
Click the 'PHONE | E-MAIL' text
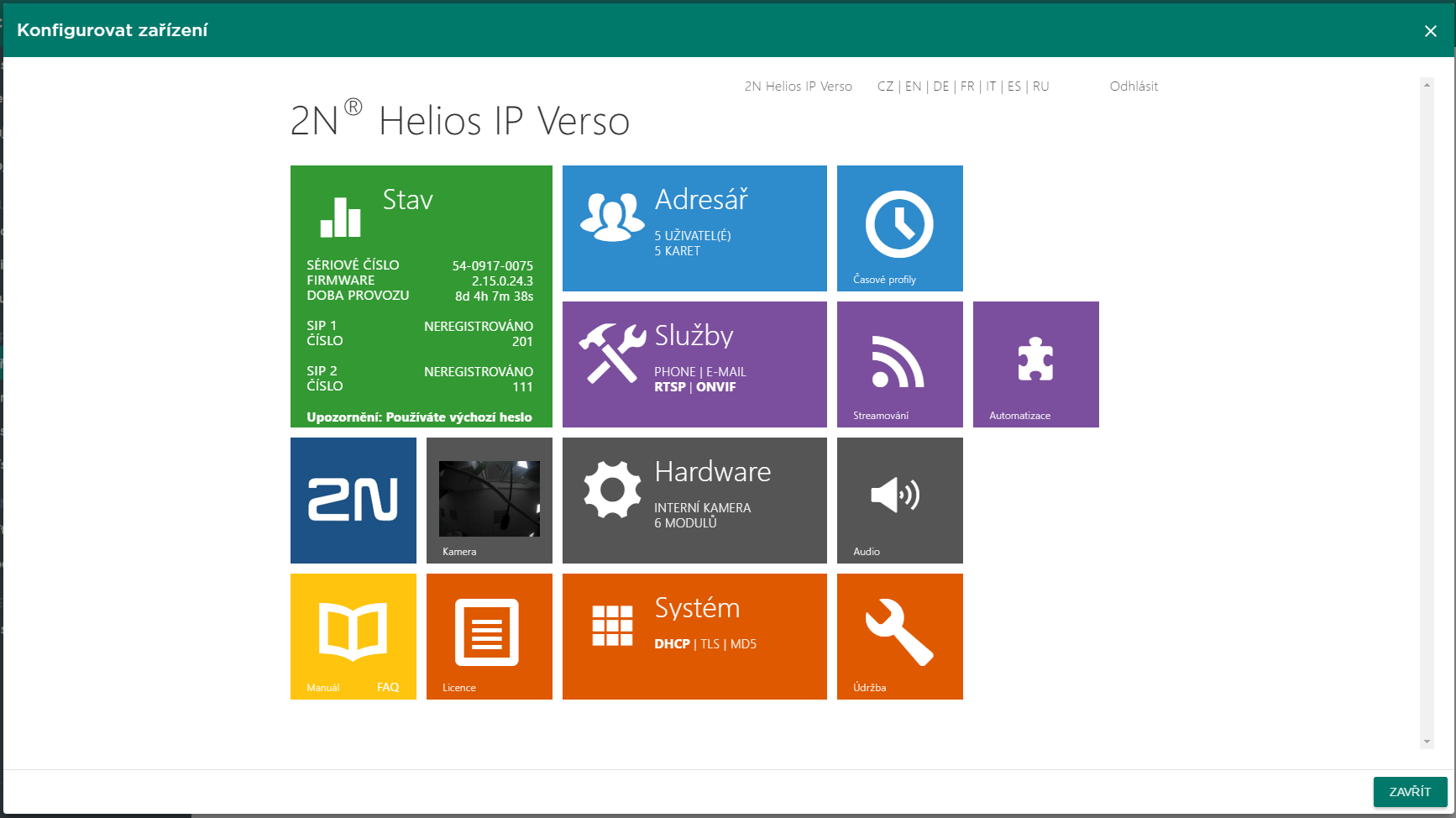coord(700,372)
